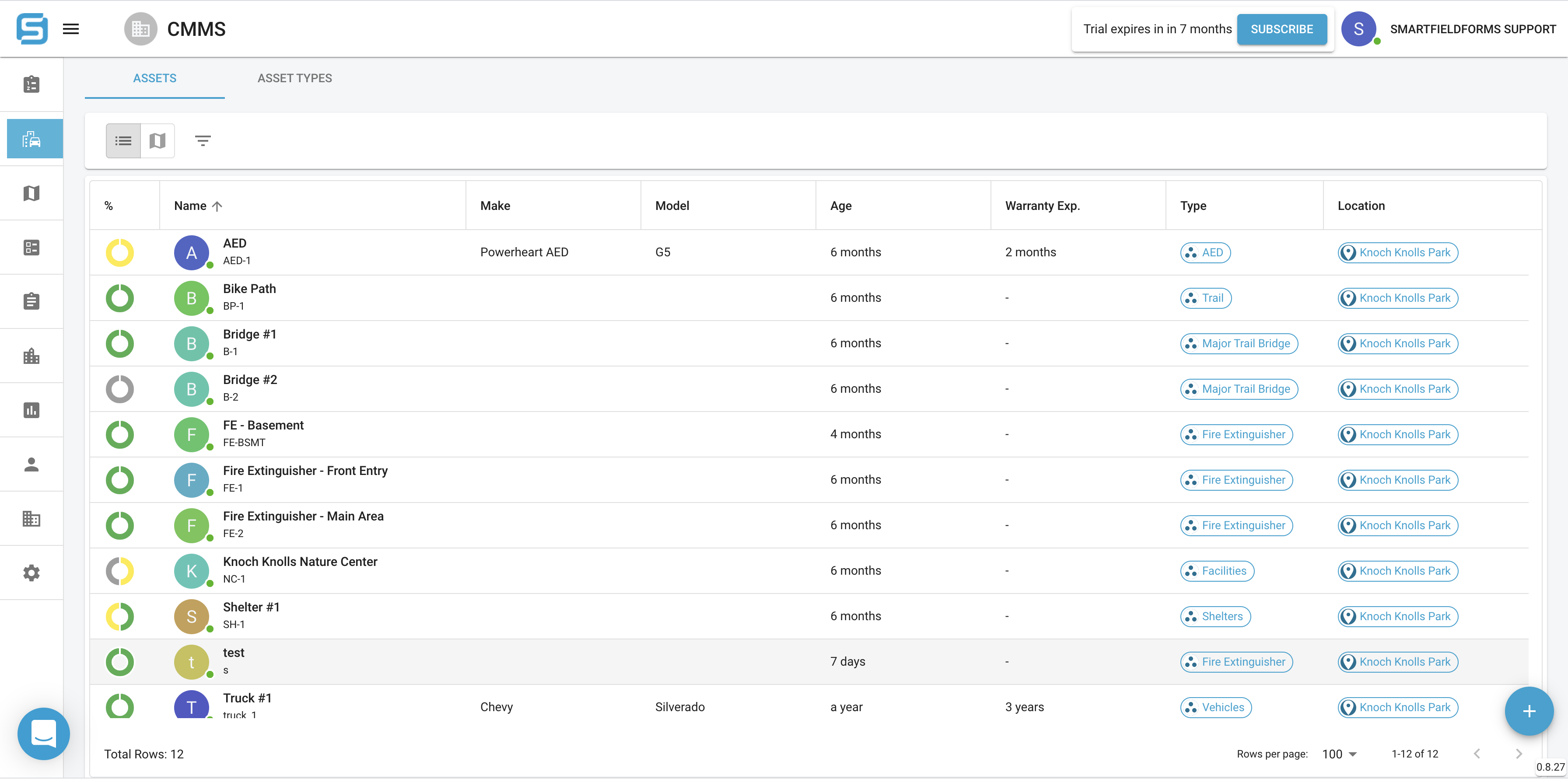1568x782 pixels.
Task: Sort by Name column header arrow
Action: (x=217, y=206)
